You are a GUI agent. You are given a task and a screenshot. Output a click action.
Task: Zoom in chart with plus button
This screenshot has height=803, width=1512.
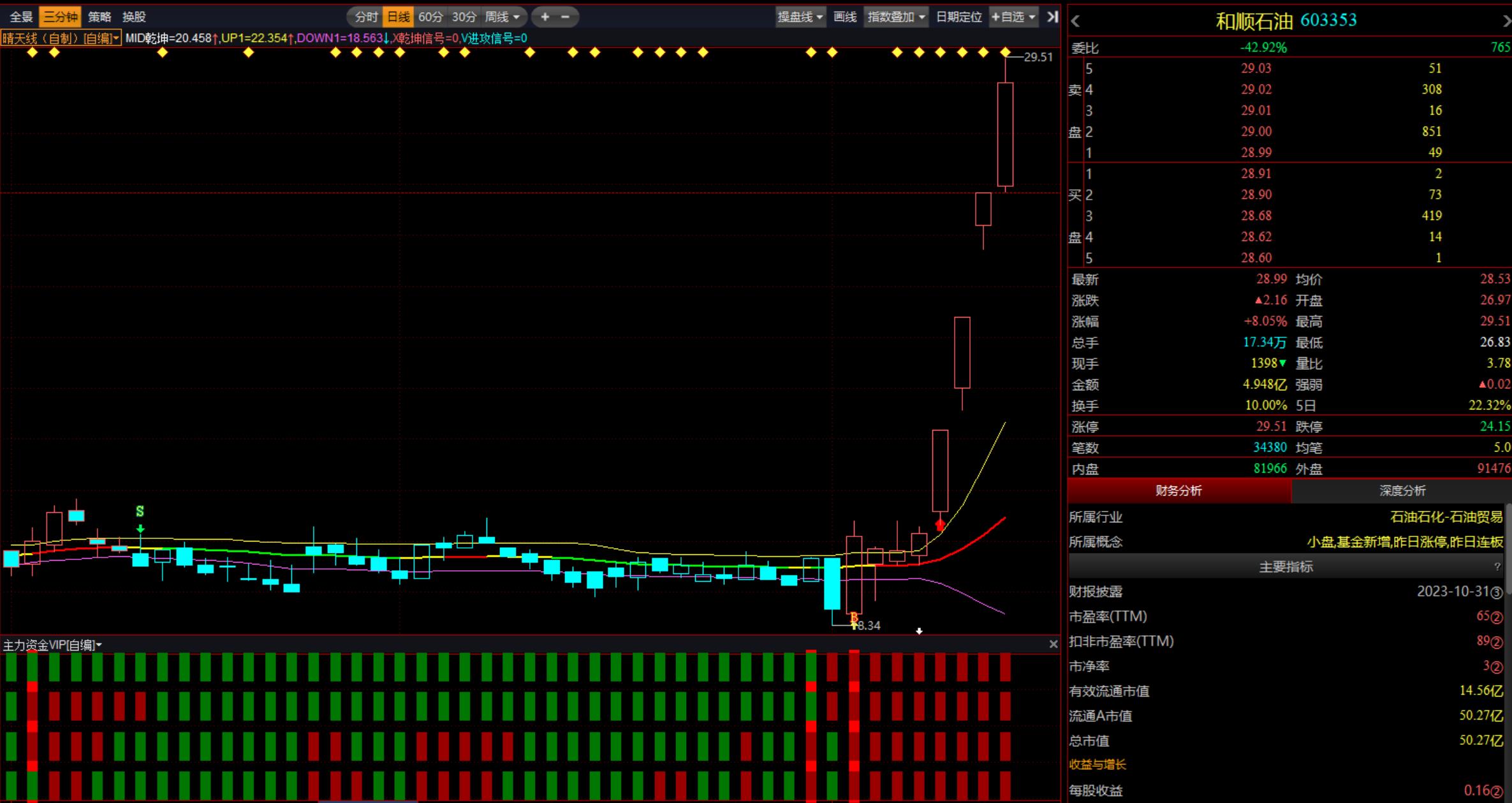pos(545,17)
